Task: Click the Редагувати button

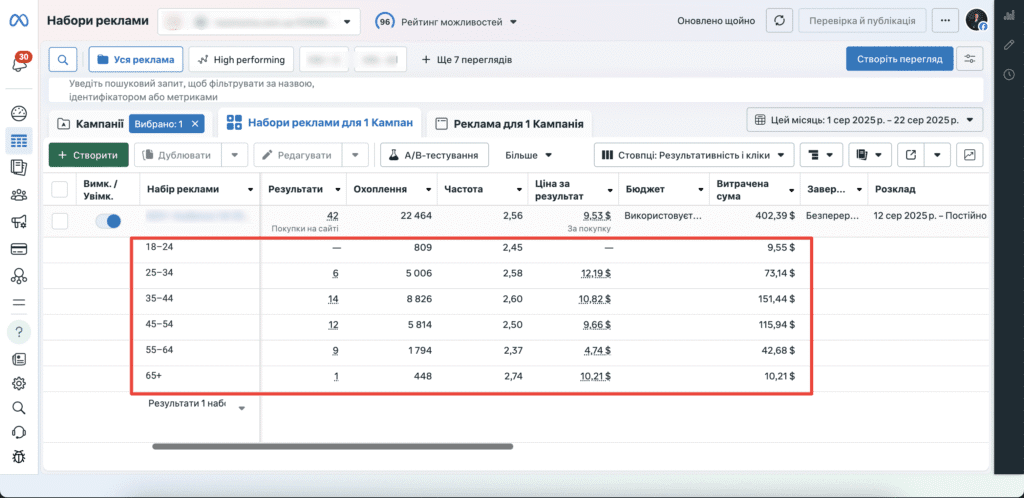Action: point(298,155)
